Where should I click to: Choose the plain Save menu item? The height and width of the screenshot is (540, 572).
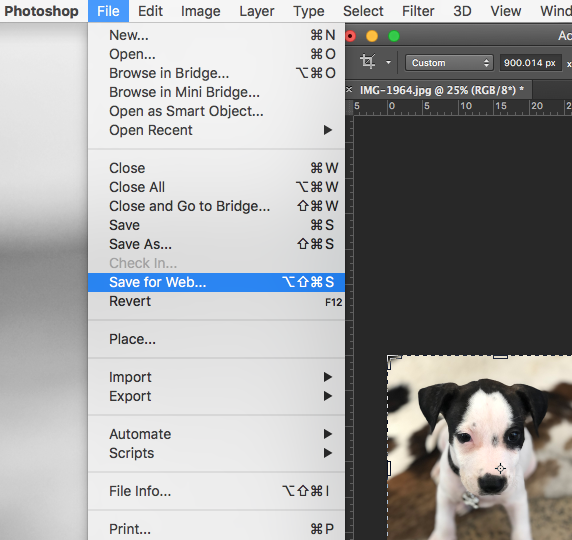(x=216, y=225)
